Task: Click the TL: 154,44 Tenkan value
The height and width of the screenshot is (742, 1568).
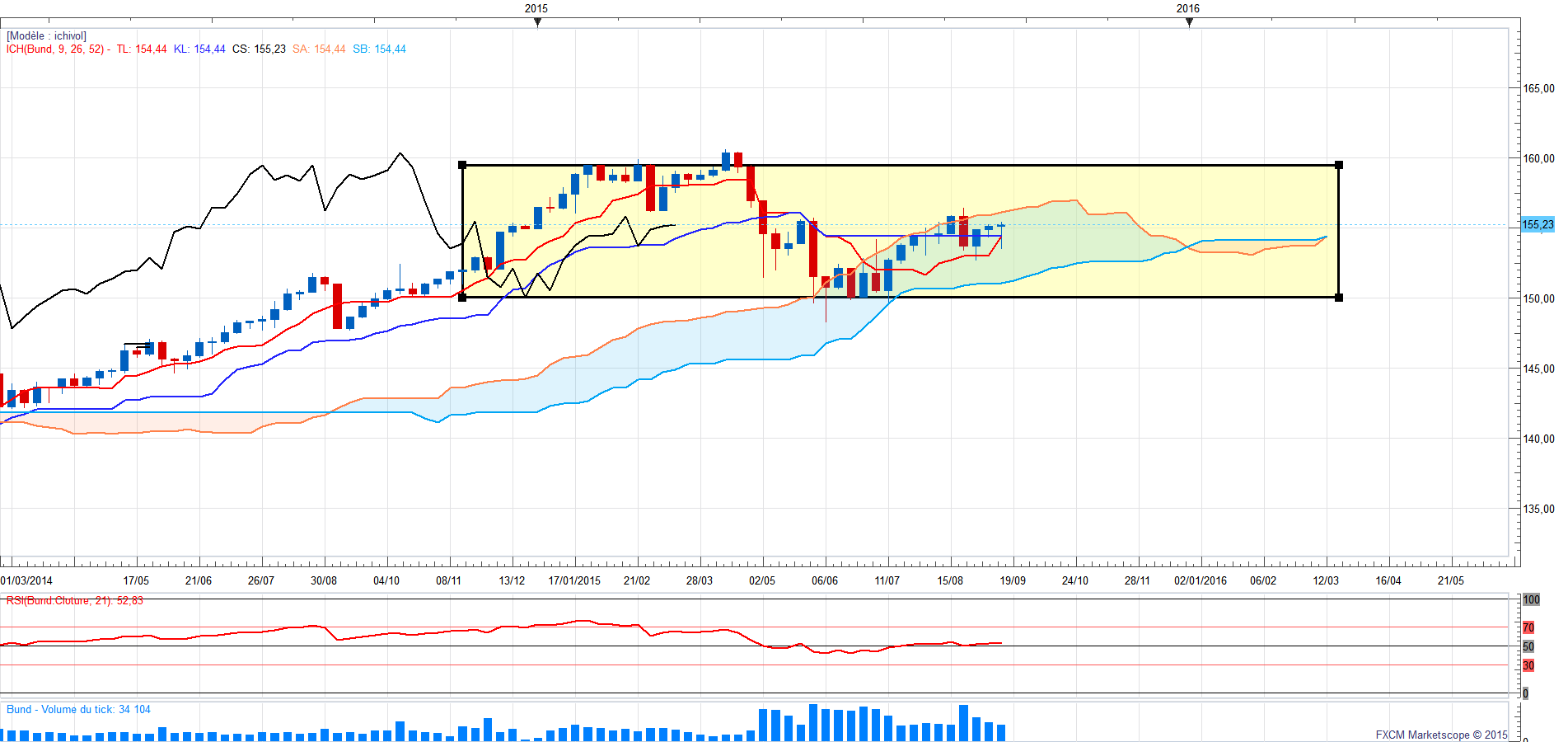Action: 142,49
